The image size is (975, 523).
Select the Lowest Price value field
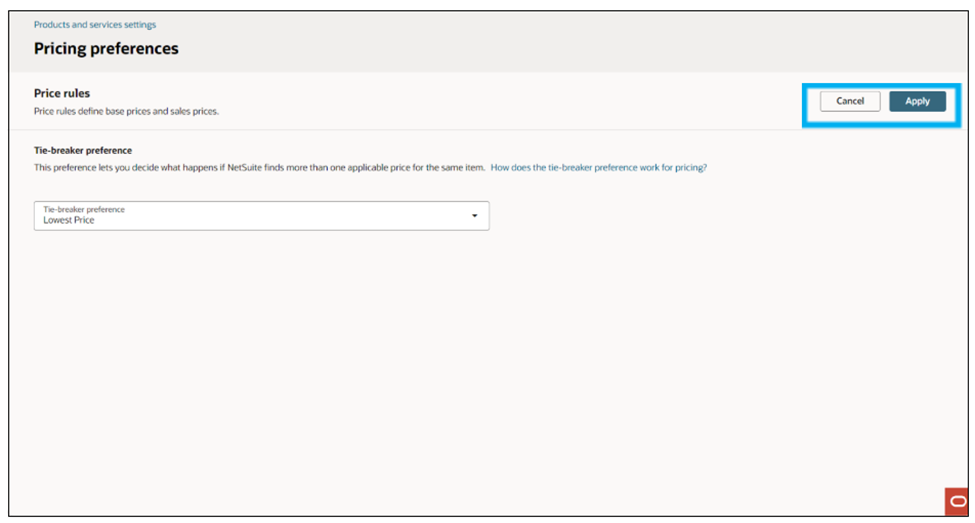(262, 216)
